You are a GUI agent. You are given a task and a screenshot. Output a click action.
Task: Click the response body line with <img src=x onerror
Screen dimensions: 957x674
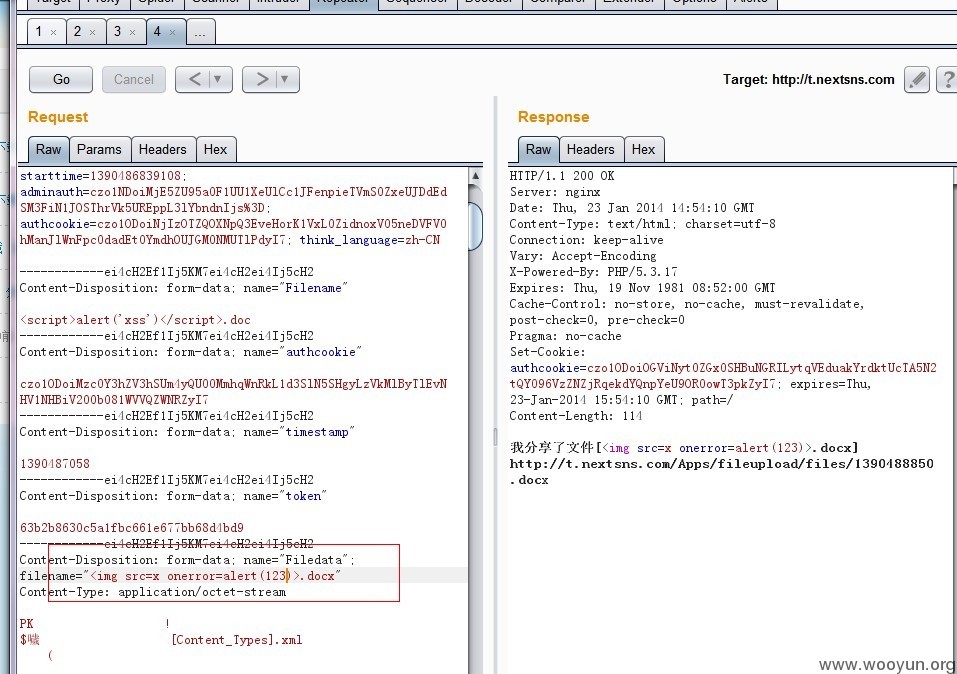684,448
